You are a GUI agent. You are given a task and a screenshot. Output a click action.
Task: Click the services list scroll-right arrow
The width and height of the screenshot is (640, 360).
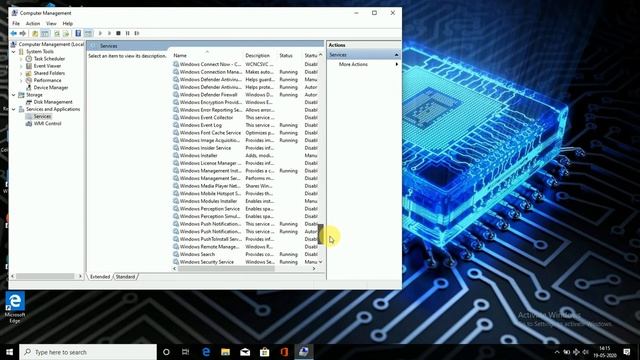[x=313, y=269]
